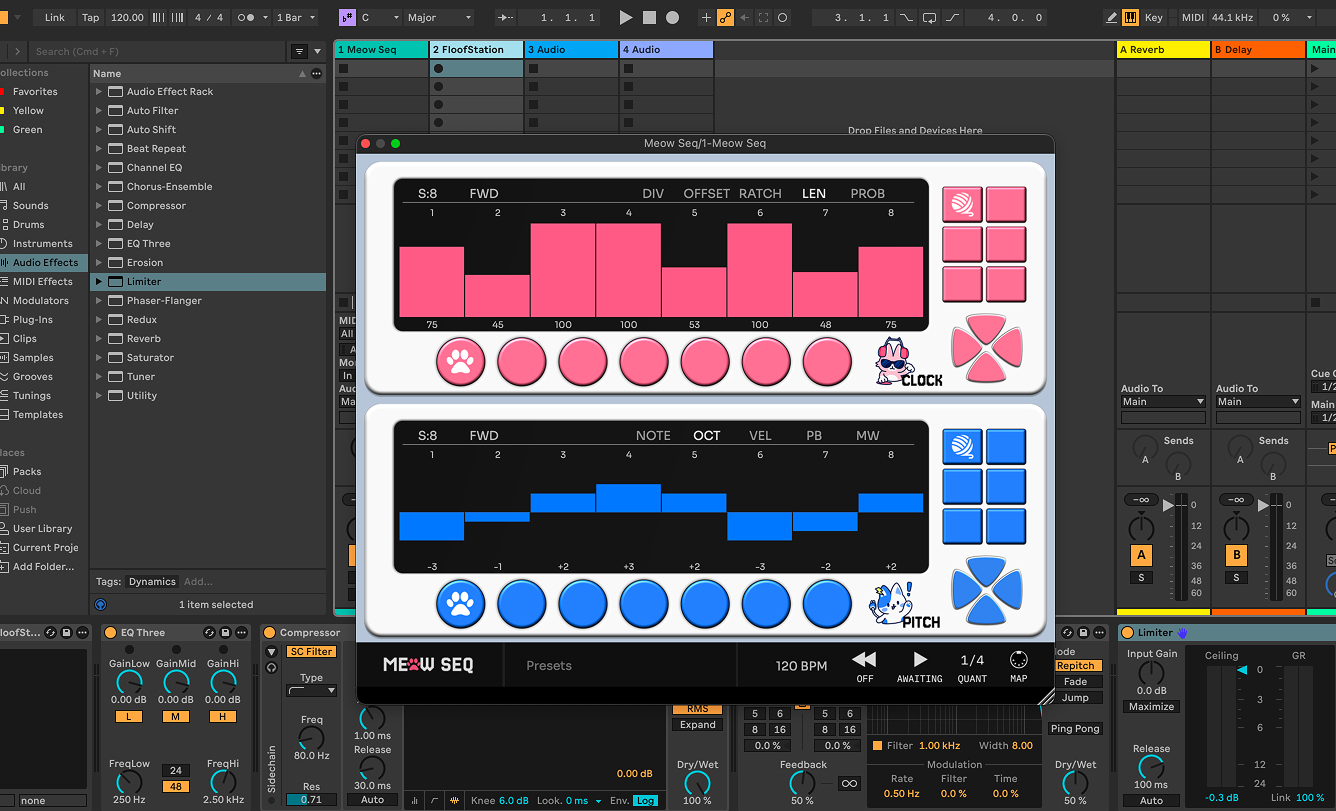Click the MAP knob icon
This screenshot has height=811, width=1336.
[x=1018, y=660]
